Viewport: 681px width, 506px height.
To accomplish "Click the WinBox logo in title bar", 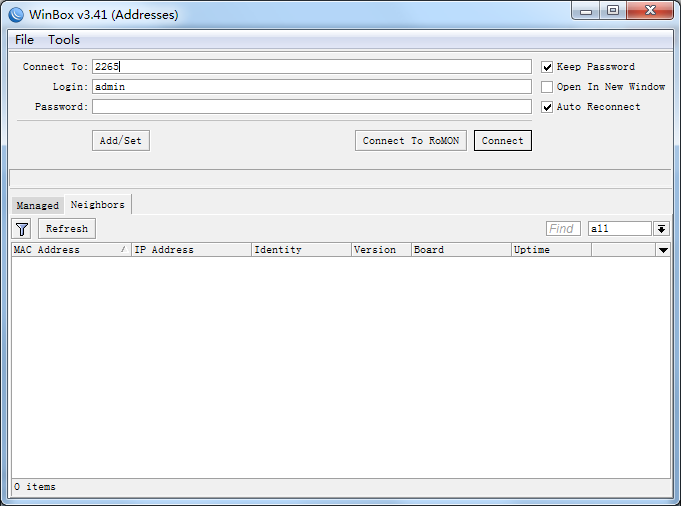I will (16, 14).
